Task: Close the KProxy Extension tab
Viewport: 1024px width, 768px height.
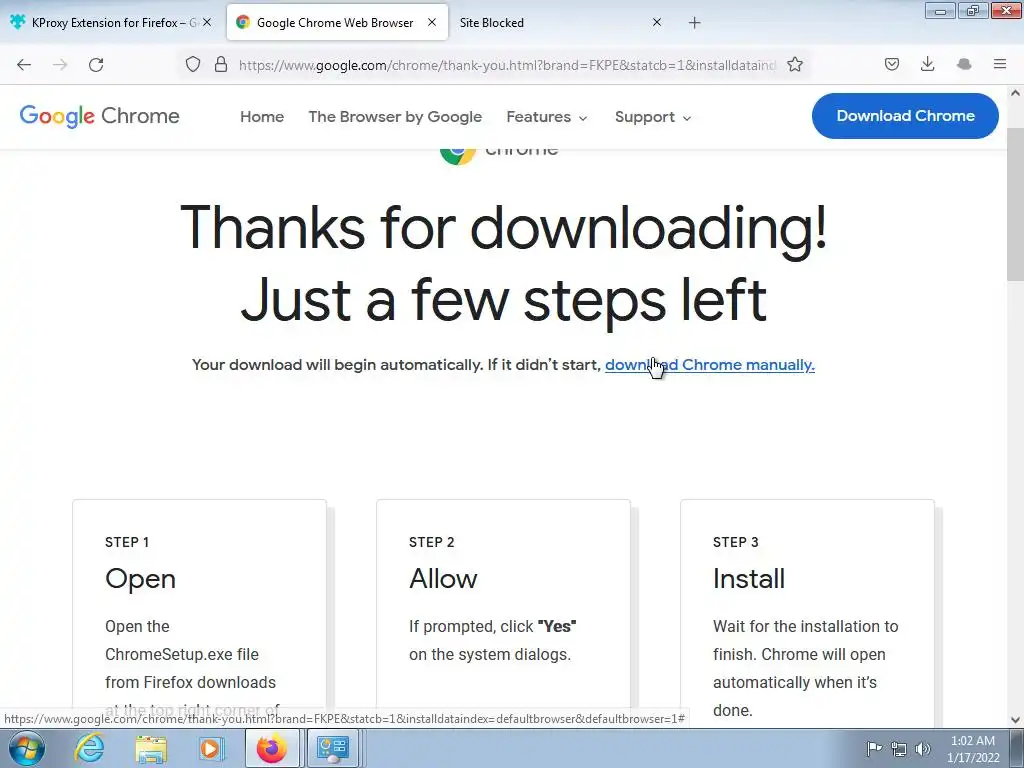Action: (207, 22)
